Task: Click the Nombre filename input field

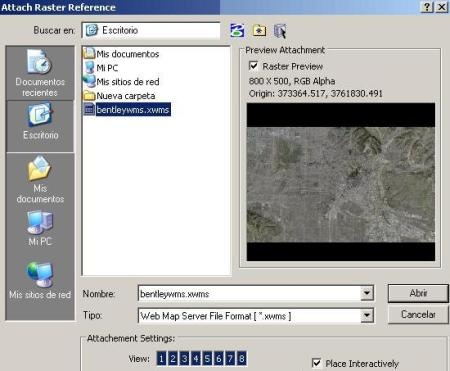Action: point(250,293)
